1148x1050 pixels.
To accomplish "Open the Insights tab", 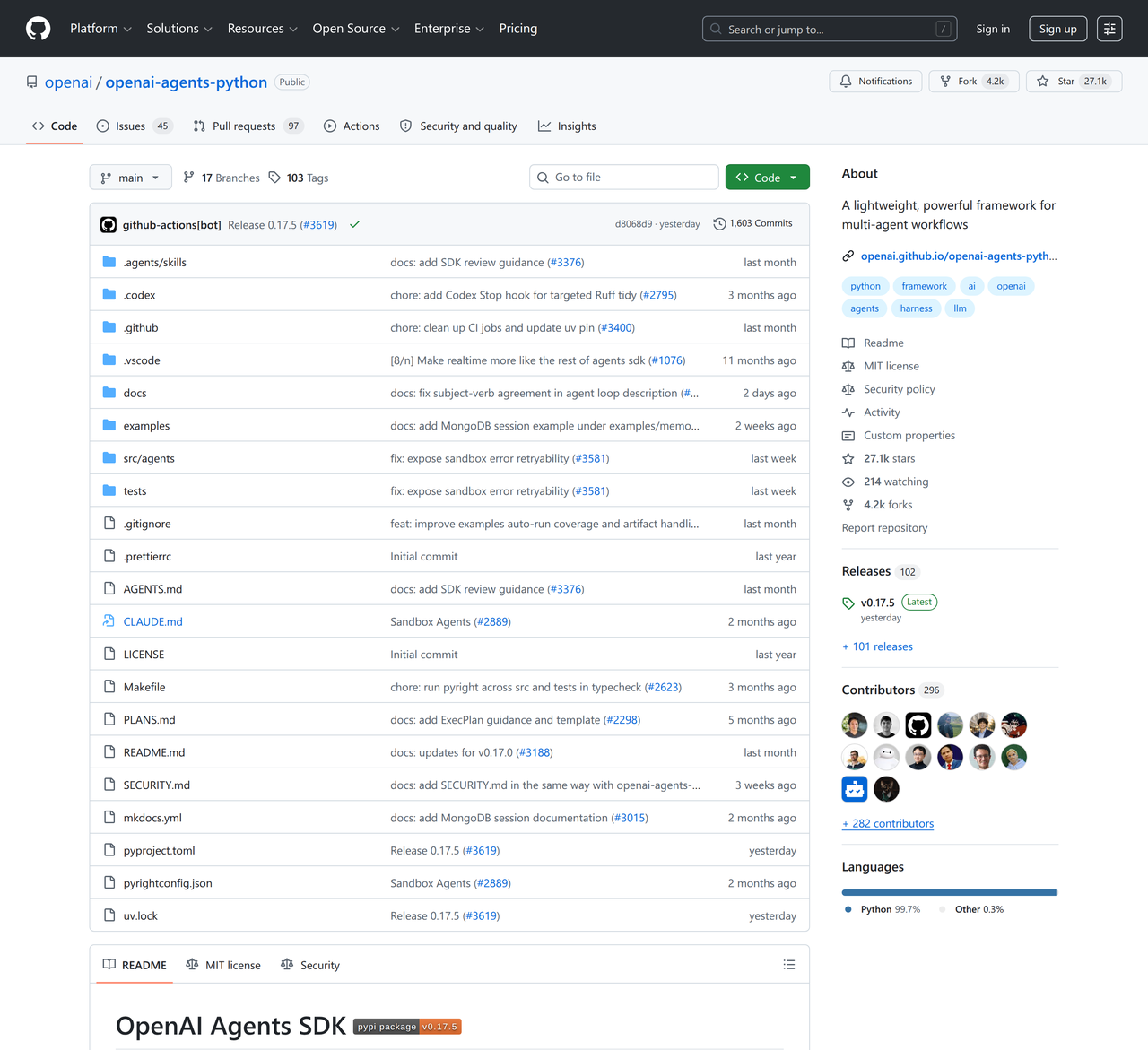I will 567,126.
